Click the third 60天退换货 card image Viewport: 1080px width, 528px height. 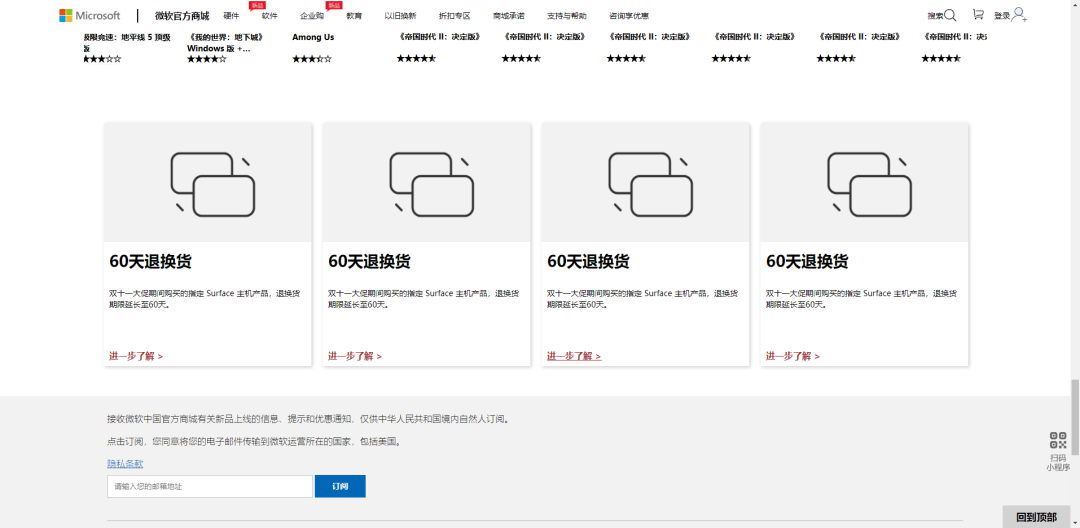point(645,182)
